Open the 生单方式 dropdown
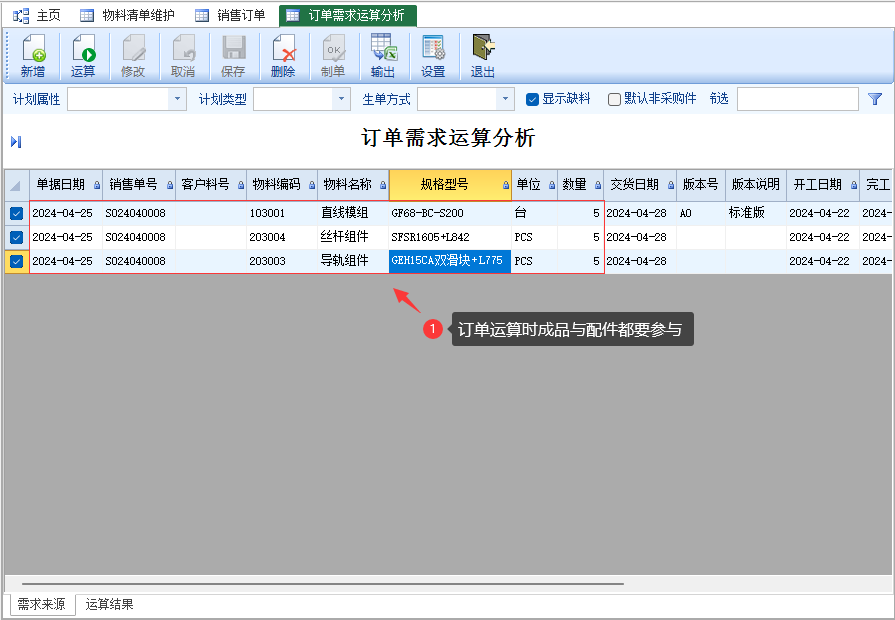This screenshot has width=895, height=620. (x=505, y=99)
